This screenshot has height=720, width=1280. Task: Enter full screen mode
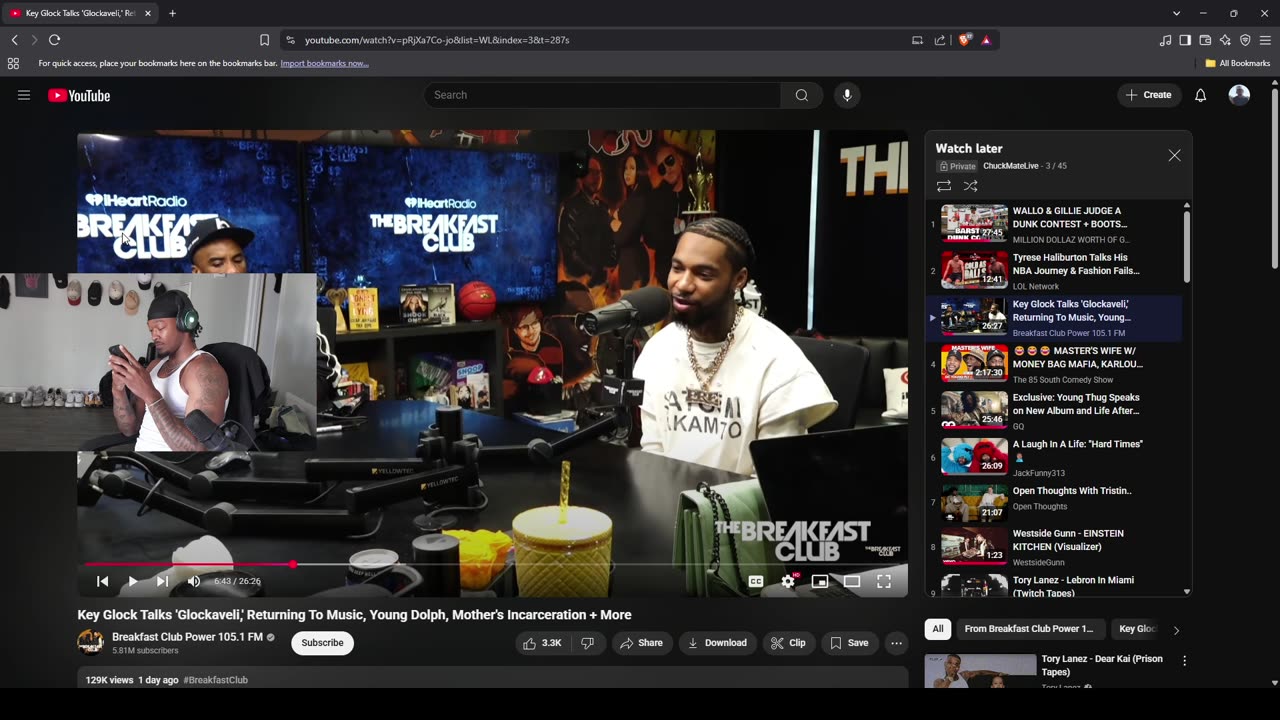point(884,581)
